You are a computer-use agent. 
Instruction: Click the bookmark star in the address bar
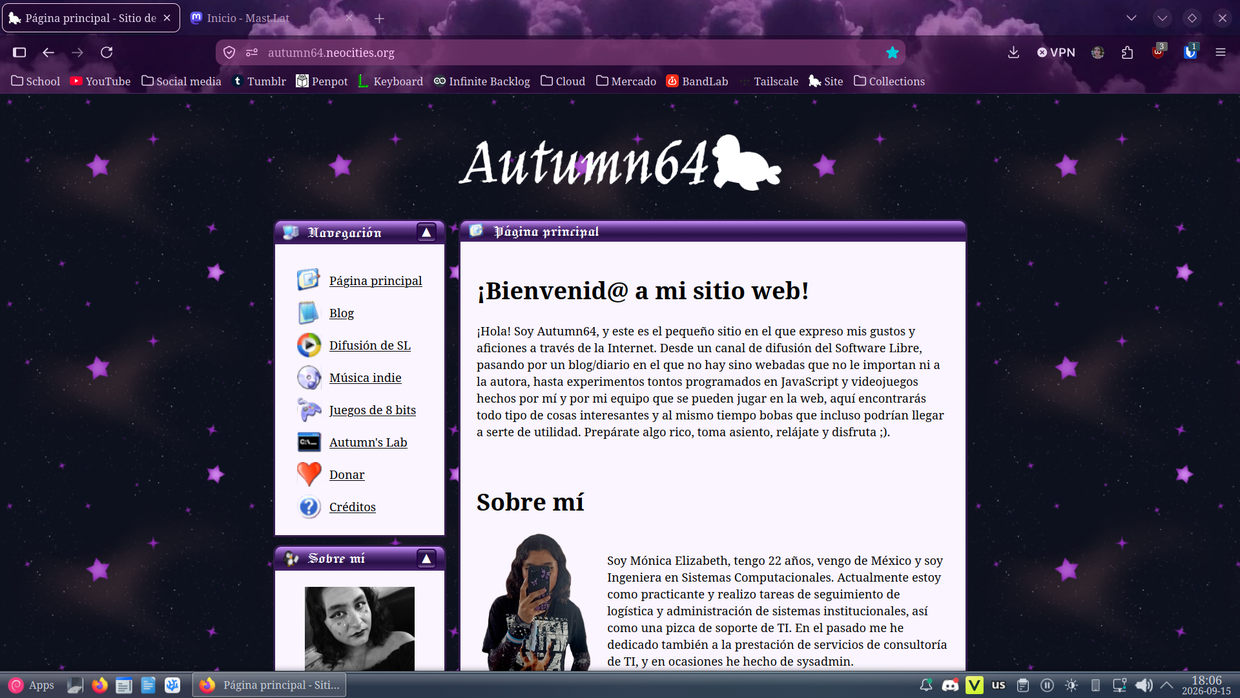tap(893, 53)
